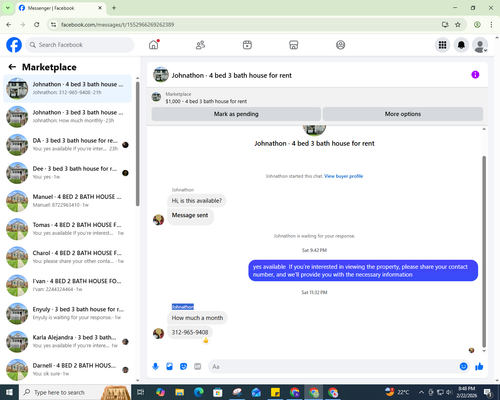Open the Darnell 4 BED 2 BATH conversation
Viewport: 500px width, 400px height.
(x=67, y=369)
